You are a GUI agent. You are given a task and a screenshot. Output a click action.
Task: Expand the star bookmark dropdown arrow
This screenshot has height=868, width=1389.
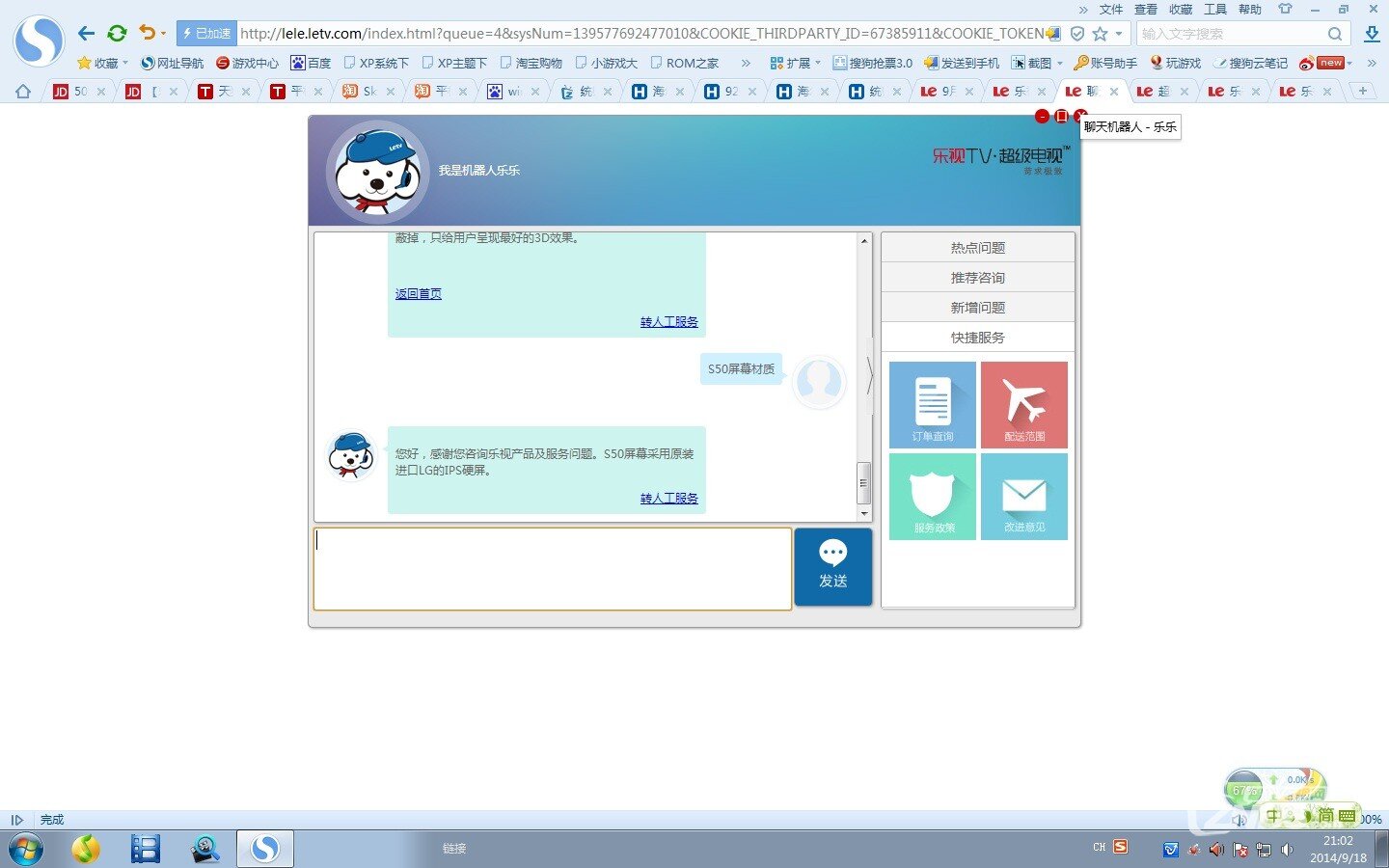1119,33
